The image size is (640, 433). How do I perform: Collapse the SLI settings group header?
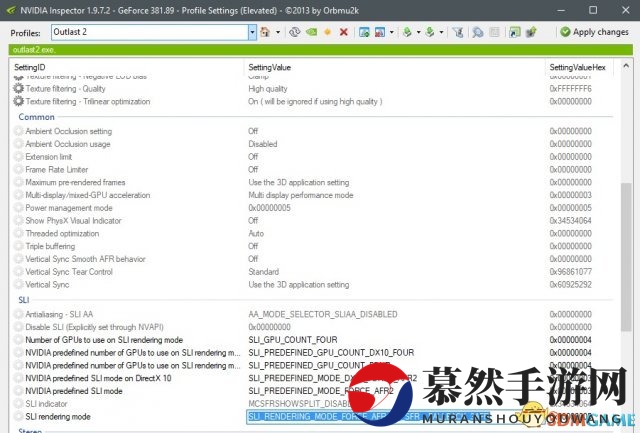click(x=24, y=300)
